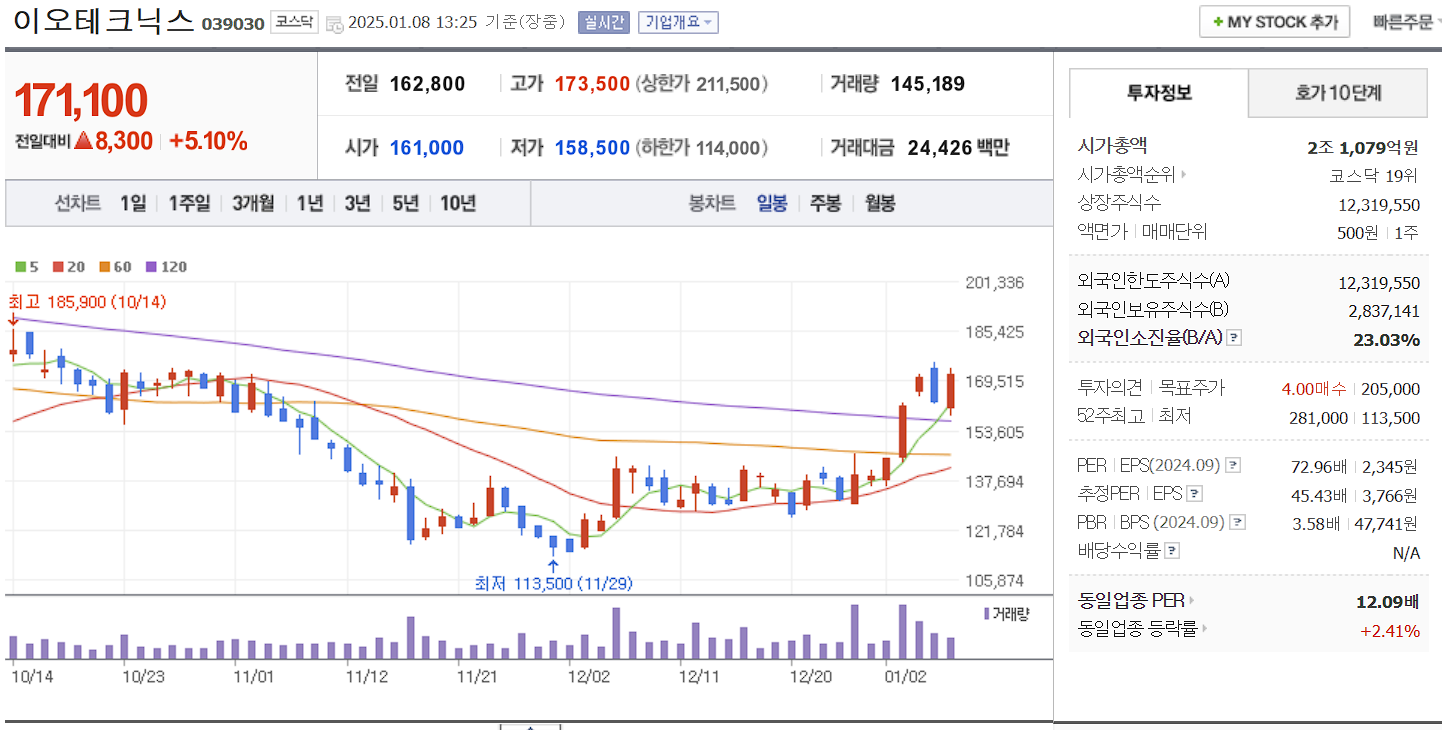1442x730 pixels.
Task: Open the 추정PER | EPS tooltip icon
Action: point(1193,494)
